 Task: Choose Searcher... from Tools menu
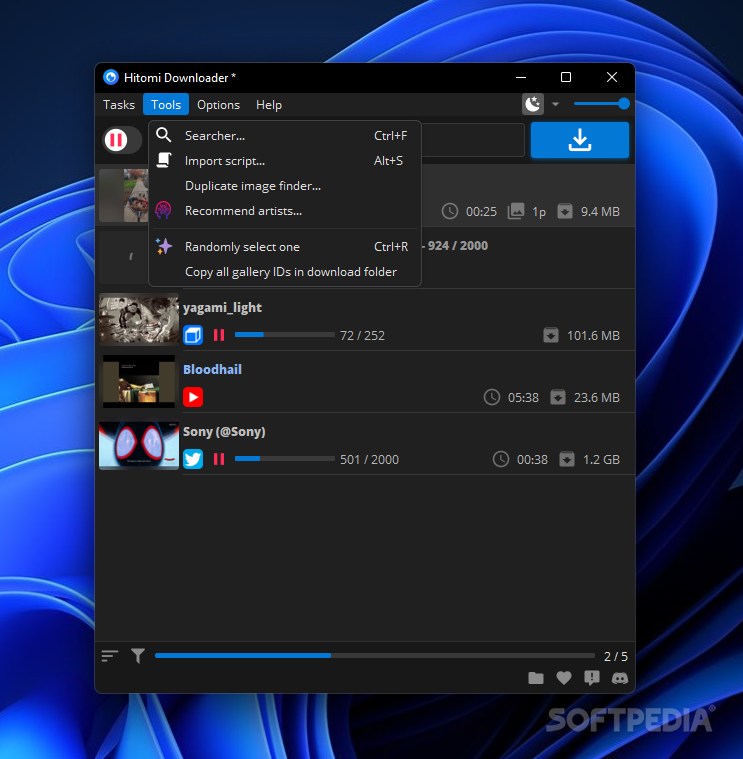coord(285,136)
